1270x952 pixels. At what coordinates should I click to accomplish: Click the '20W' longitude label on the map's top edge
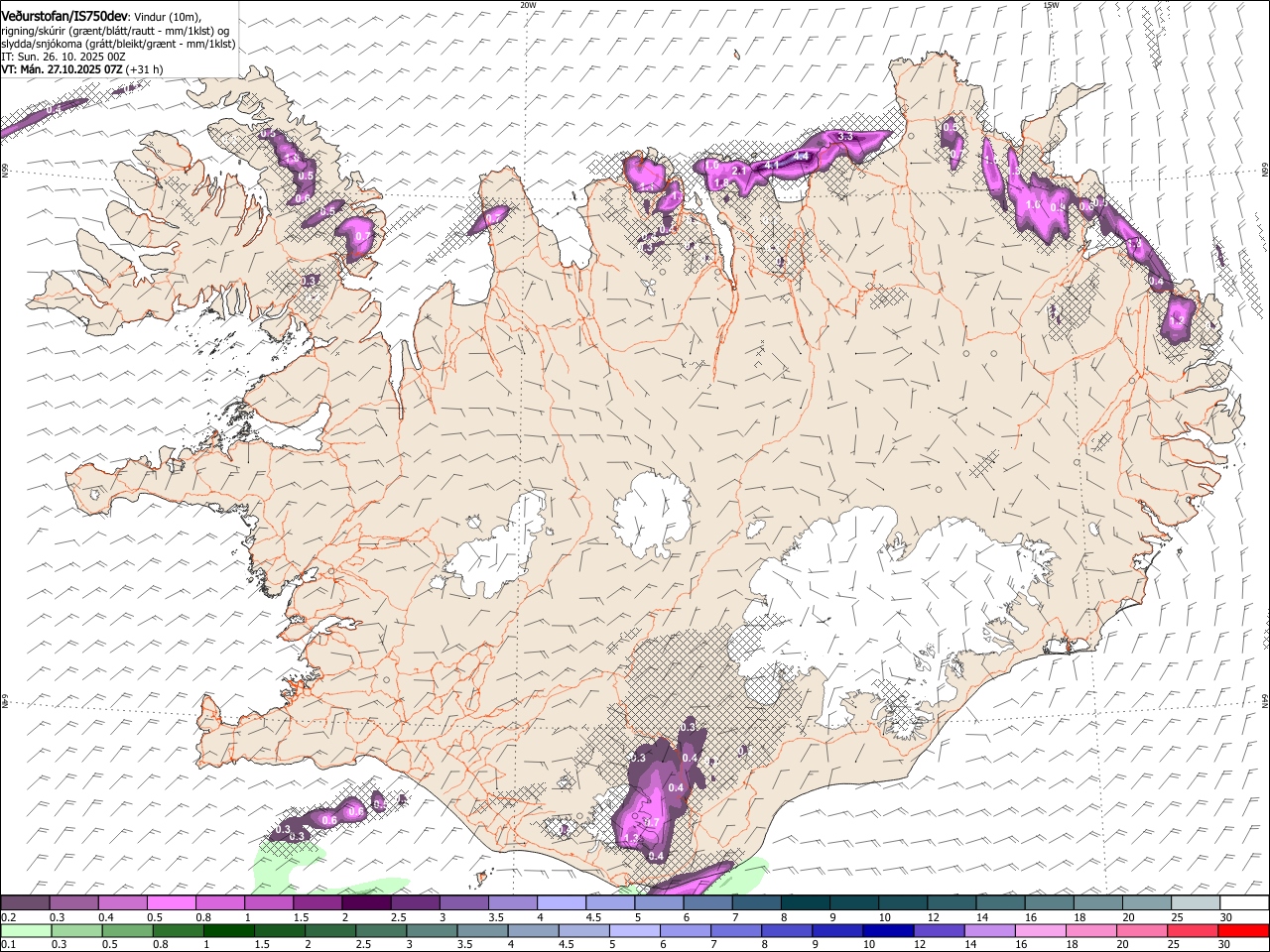[x=528, y=5]
